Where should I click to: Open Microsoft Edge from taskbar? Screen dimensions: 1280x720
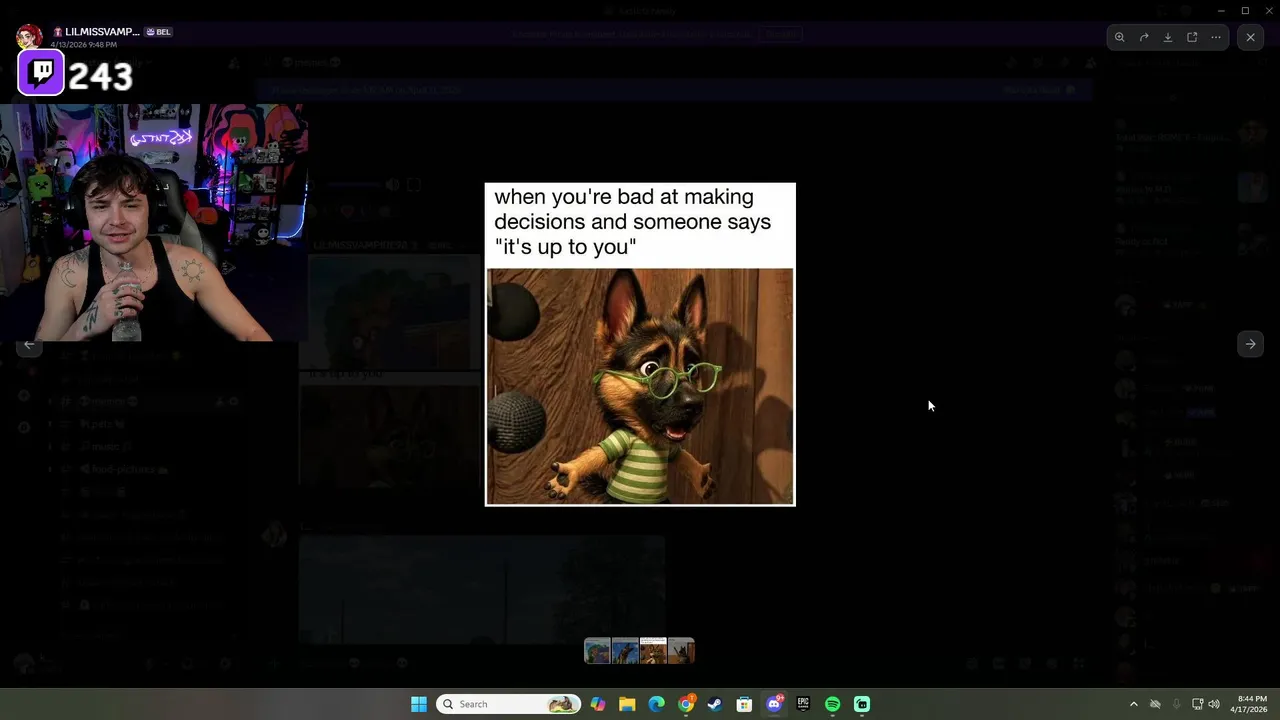[x=656, y=704]
